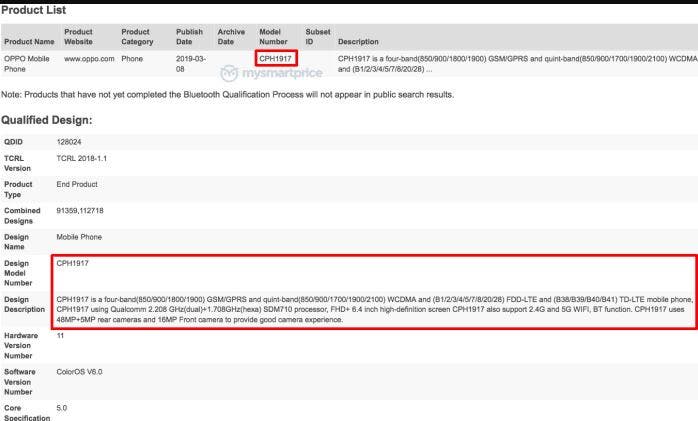Click the core specification value 5.0
This screenshot has height=421, width=698.
[x=62, y=408]
